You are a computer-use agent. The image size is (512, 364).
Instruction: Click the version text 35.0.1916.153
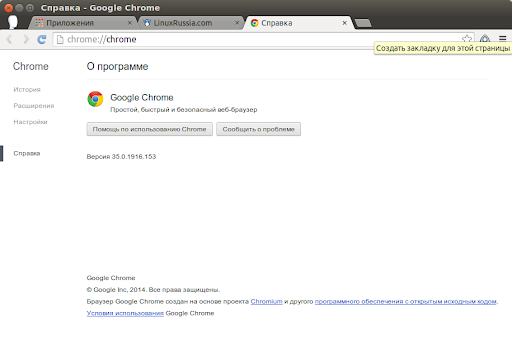121,157
